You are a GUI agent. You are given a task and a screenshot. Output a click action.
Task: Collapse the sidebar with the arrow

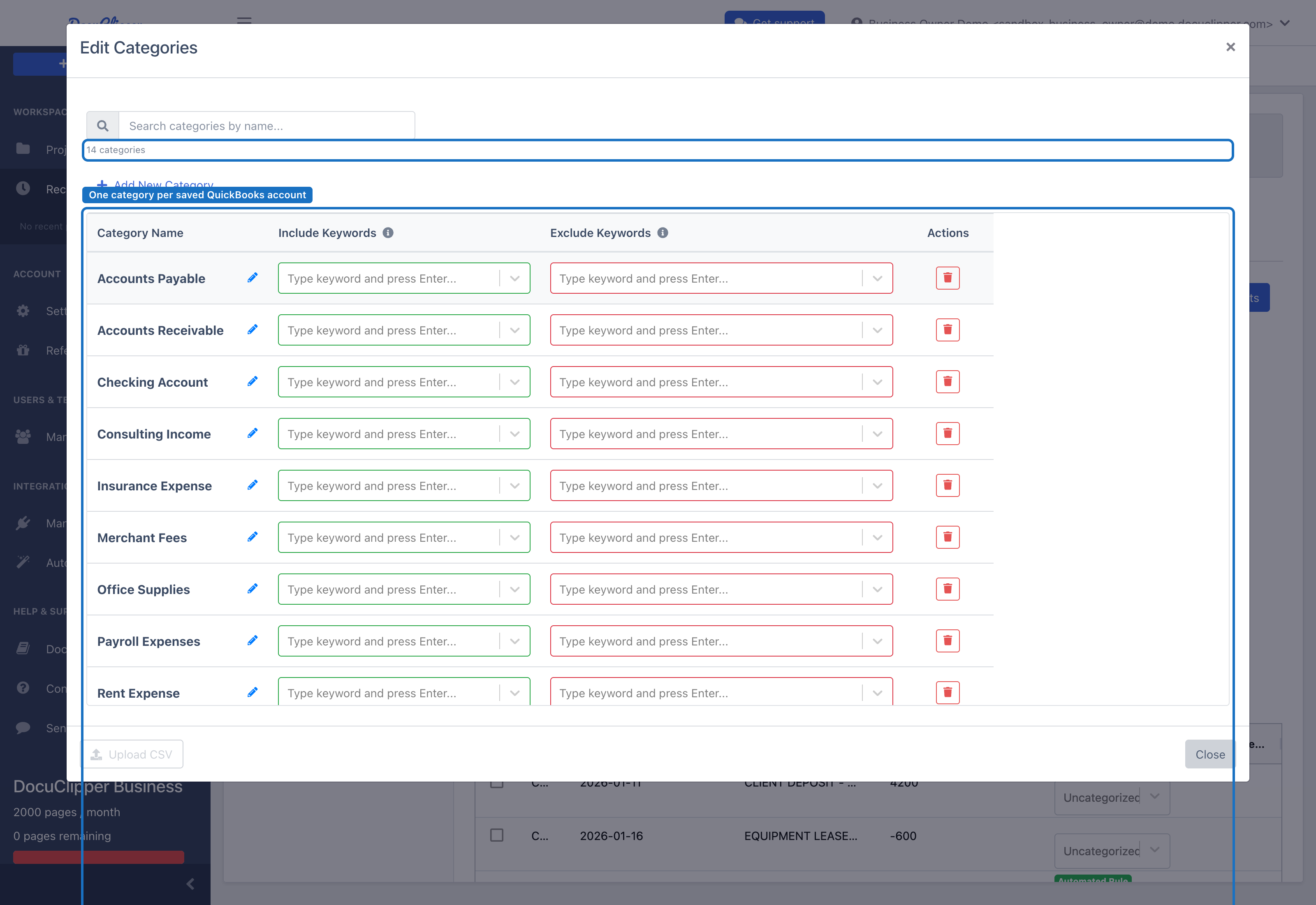click(x=190, y=884)
